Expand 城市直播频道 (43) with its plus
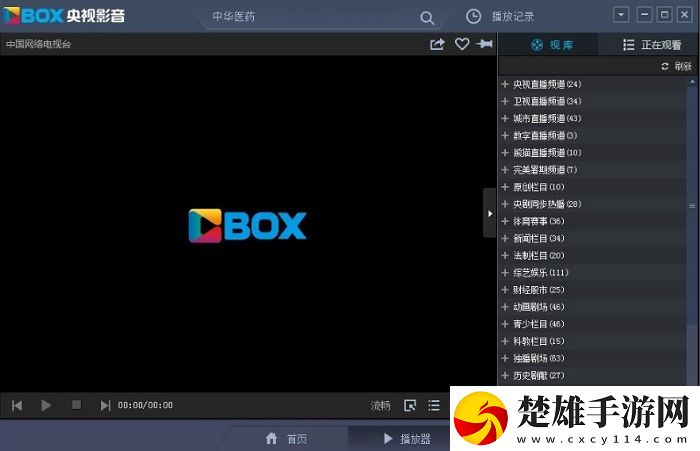The image size is (700, 451). click(505, 118)
